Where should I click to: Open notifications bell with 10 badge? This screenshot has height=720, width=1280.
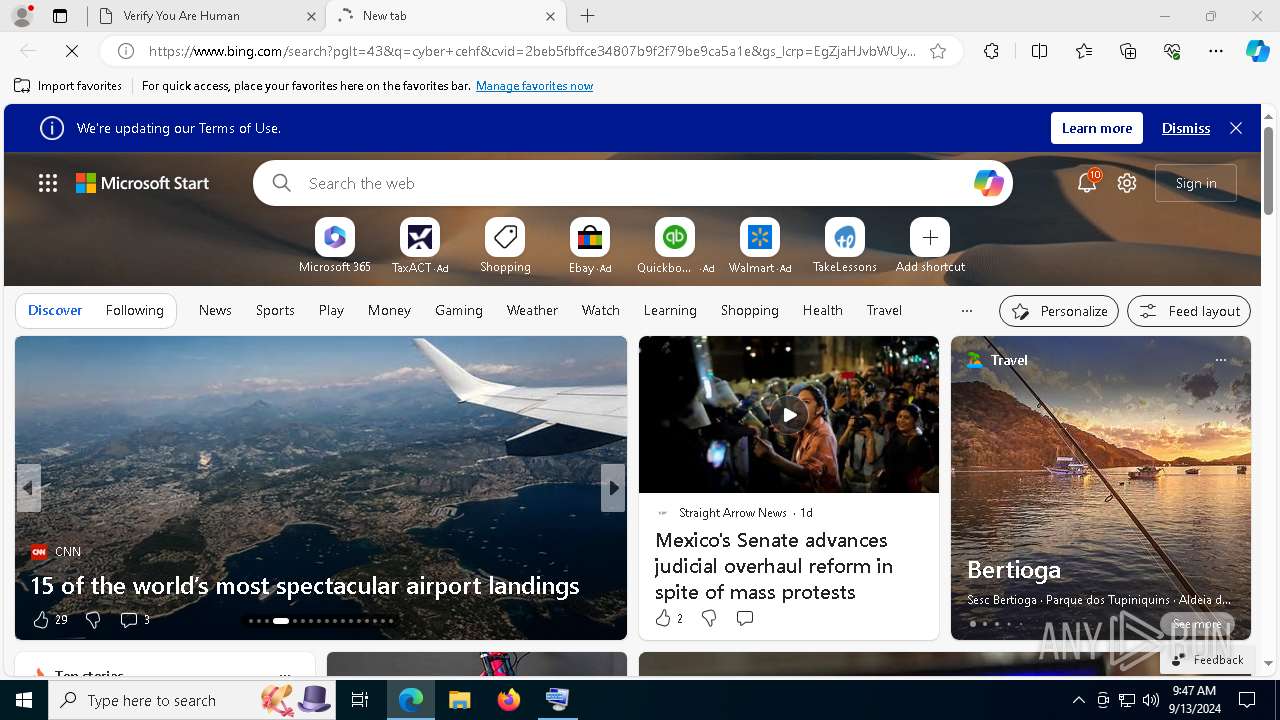pos(1087,183)
